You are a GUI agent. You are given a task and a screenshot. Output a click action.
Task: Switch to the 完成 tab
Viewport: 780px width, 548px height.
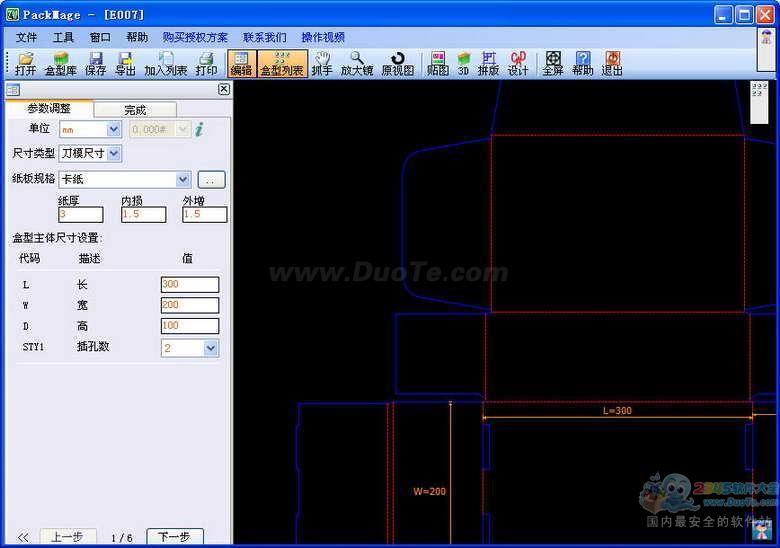[x=135, y=110]
